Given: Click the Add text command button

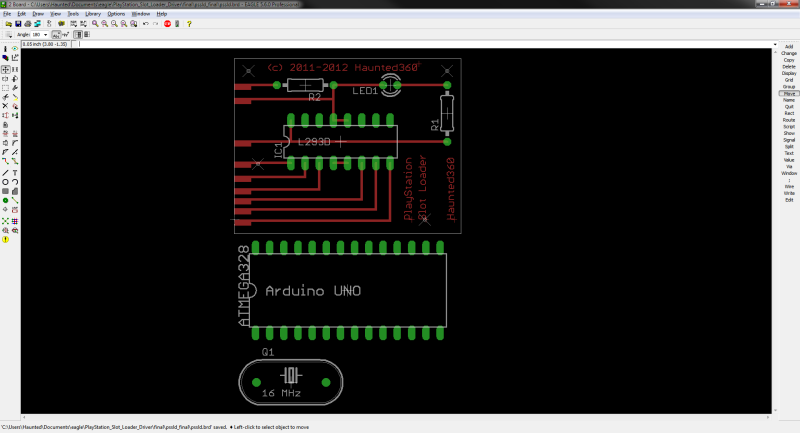Looking at the screenshot, I should tap(789, 47).
